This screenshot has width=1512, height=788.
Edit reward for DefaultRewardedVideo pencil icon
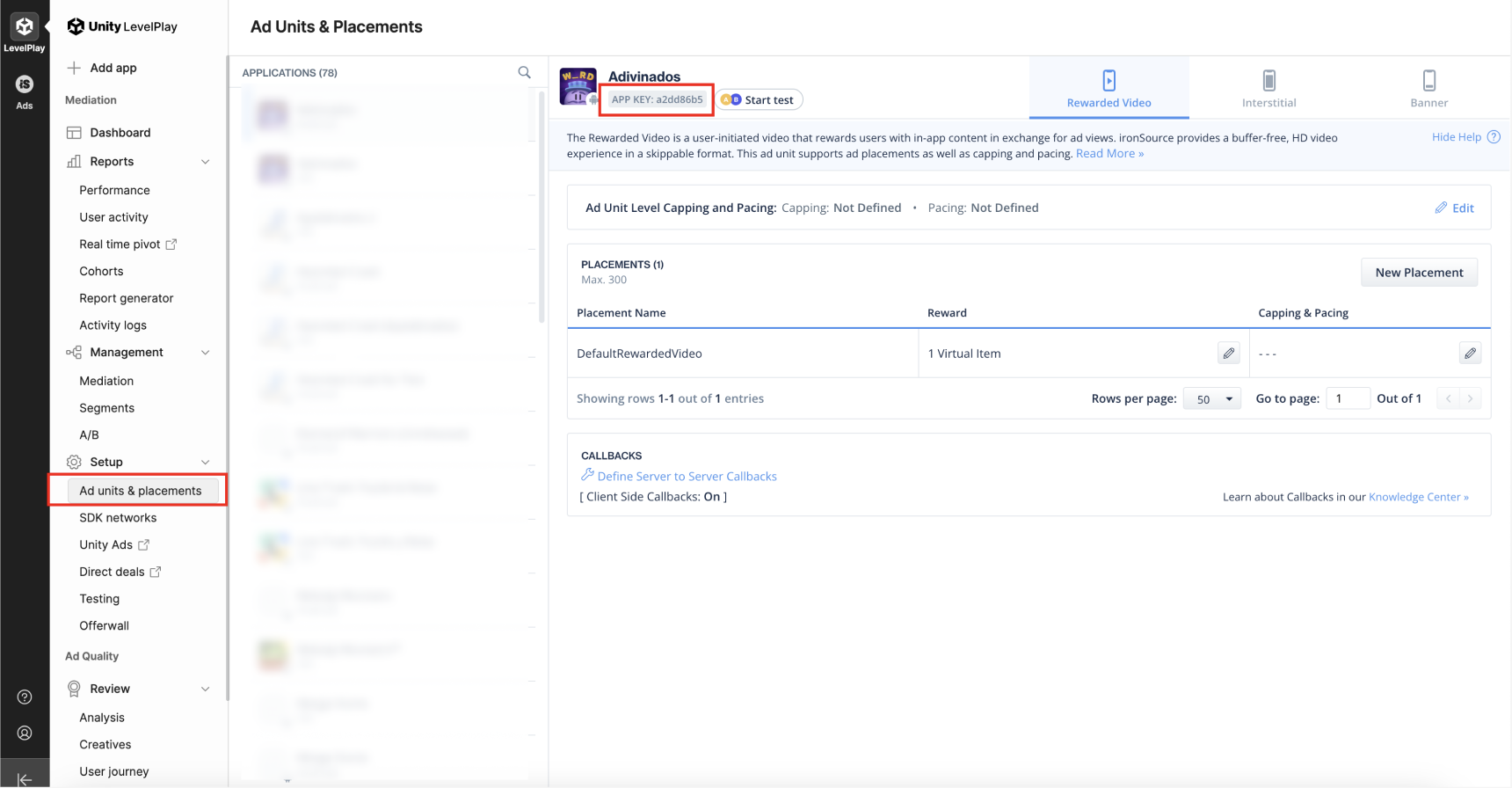(1229, 354)
